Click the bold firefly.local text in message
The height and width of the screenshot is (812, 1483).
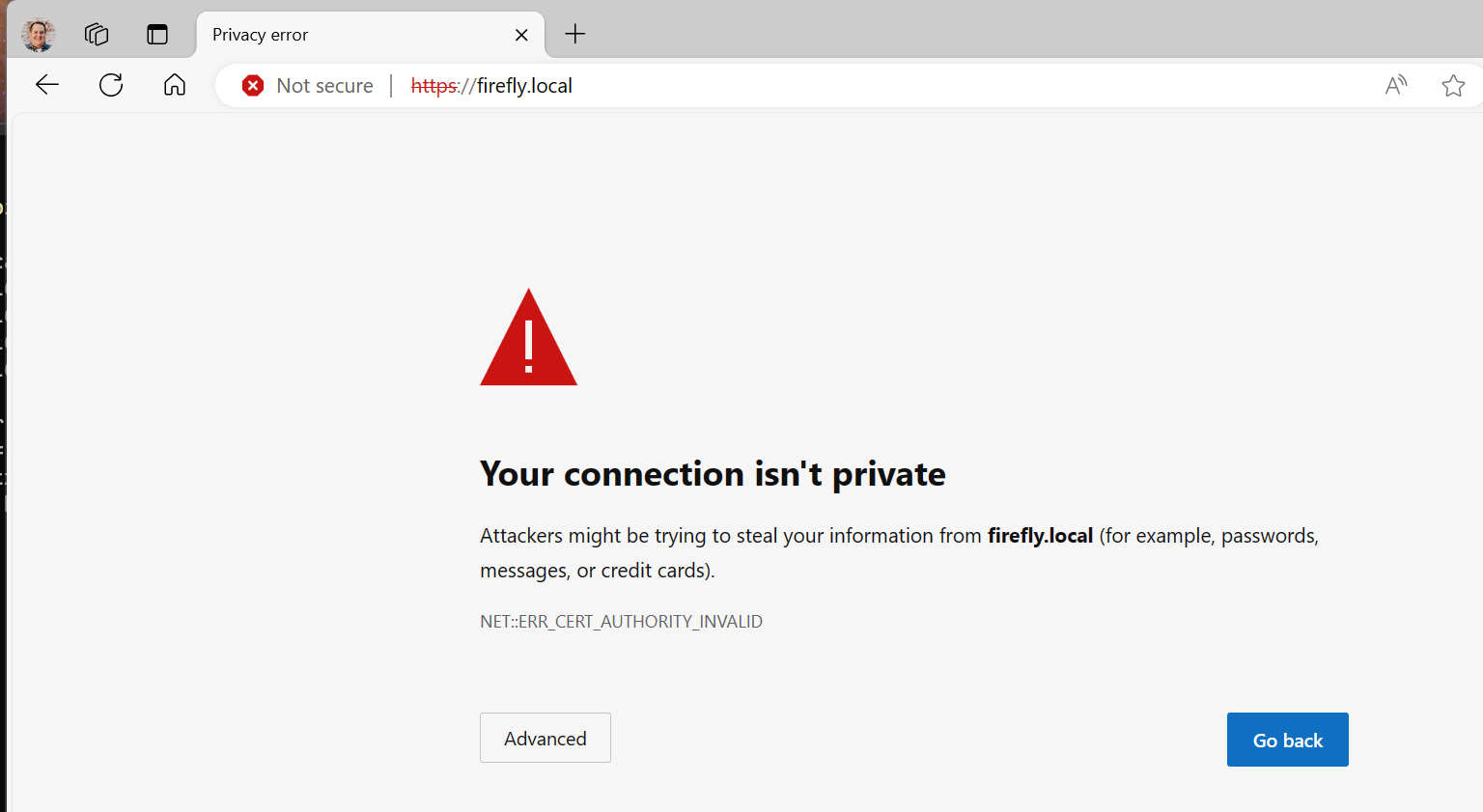(1040, 536)
